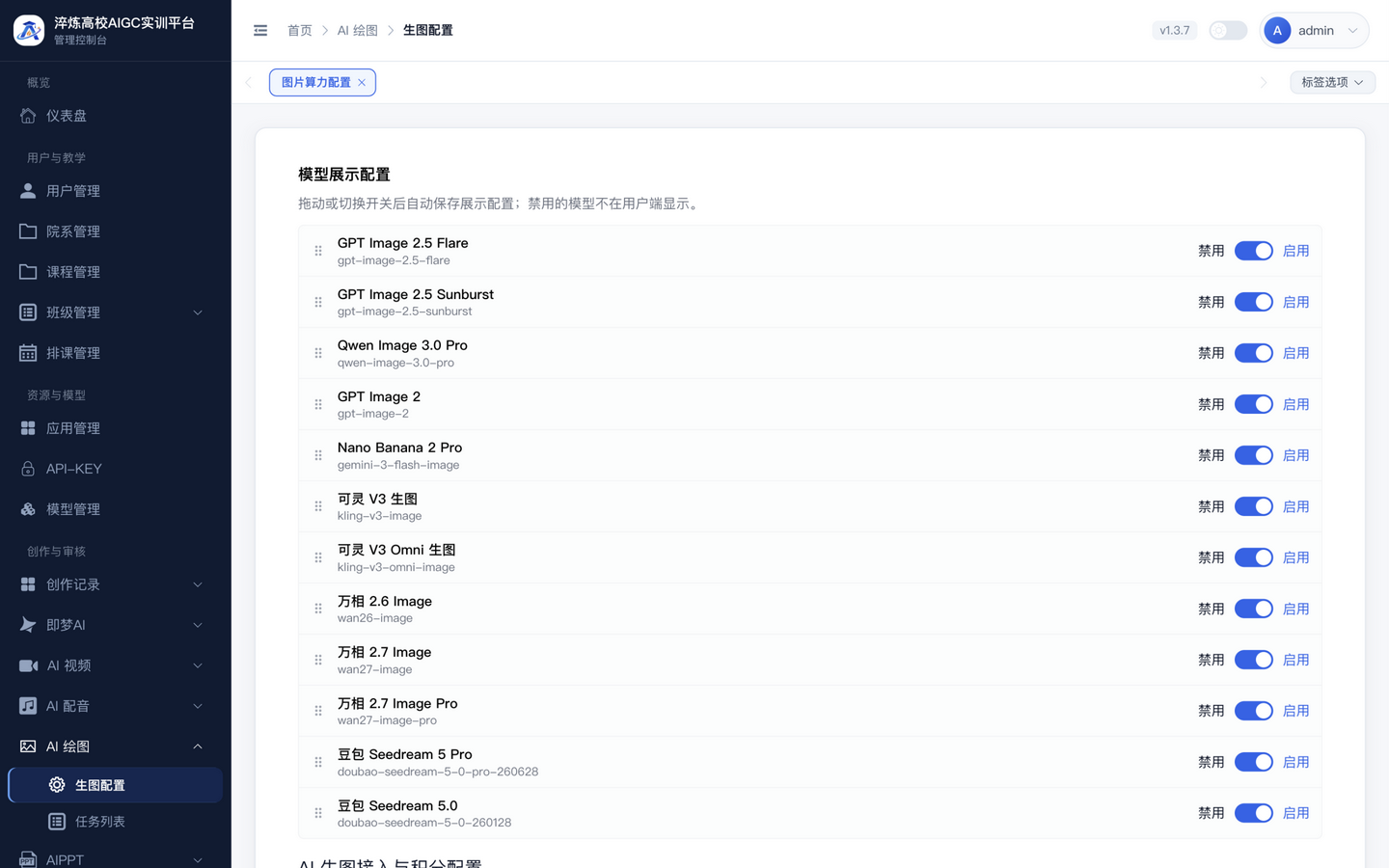Open 院系管理 menu item
This screenshot has width=1389, height=868.
pos(116,231)
